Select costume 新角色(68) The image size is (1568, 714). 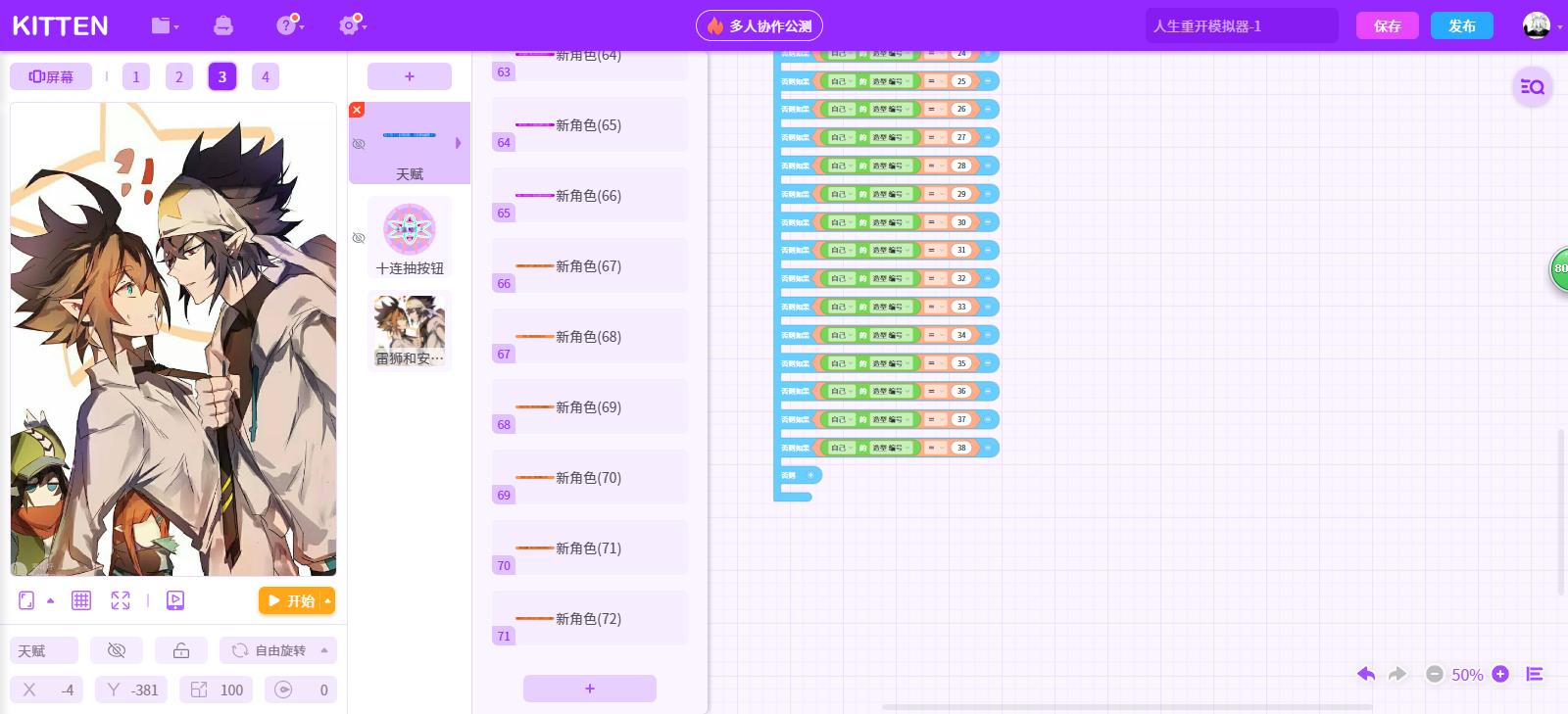[590, 336]
